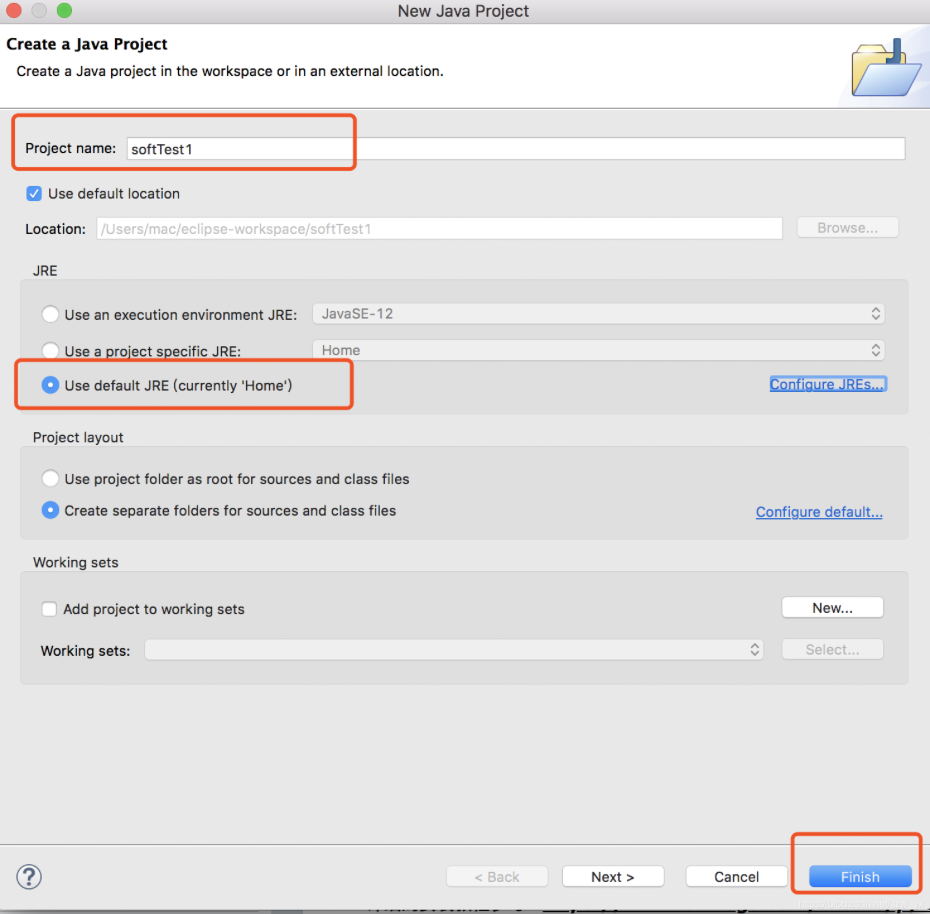Enable Add project to working sets
The image size is (930, 914).
[x=49, y=609]
